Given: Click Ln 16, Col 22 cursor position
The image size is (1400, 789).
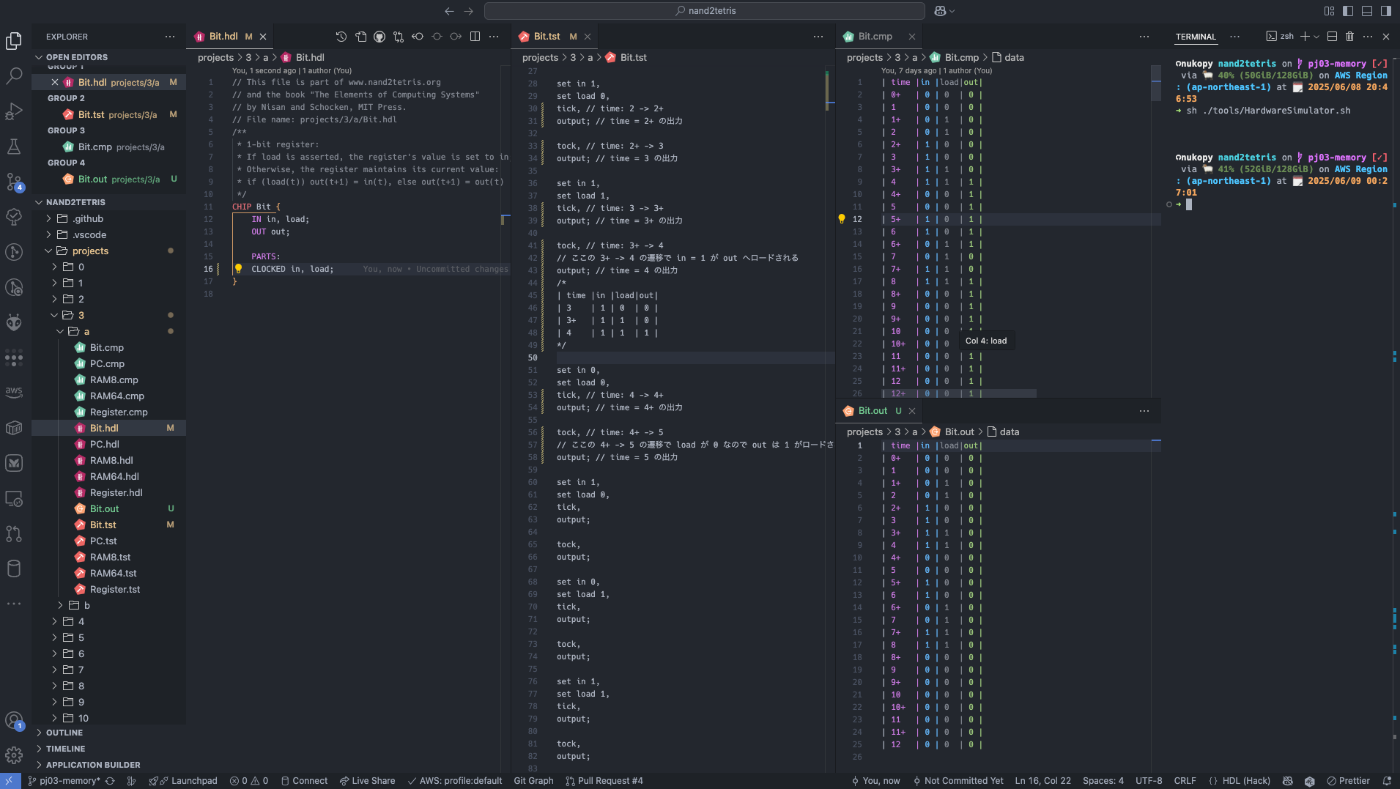Looking at the screenshot, I should point(1043,781).
